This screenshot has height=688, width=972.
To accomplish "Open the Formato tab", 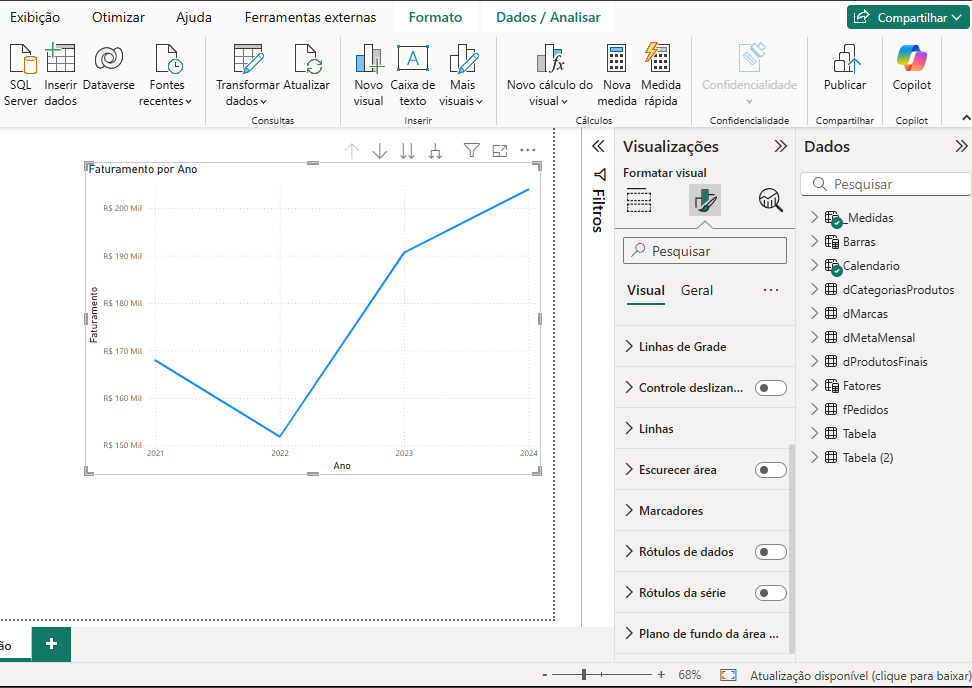I will tap(435, 17).
